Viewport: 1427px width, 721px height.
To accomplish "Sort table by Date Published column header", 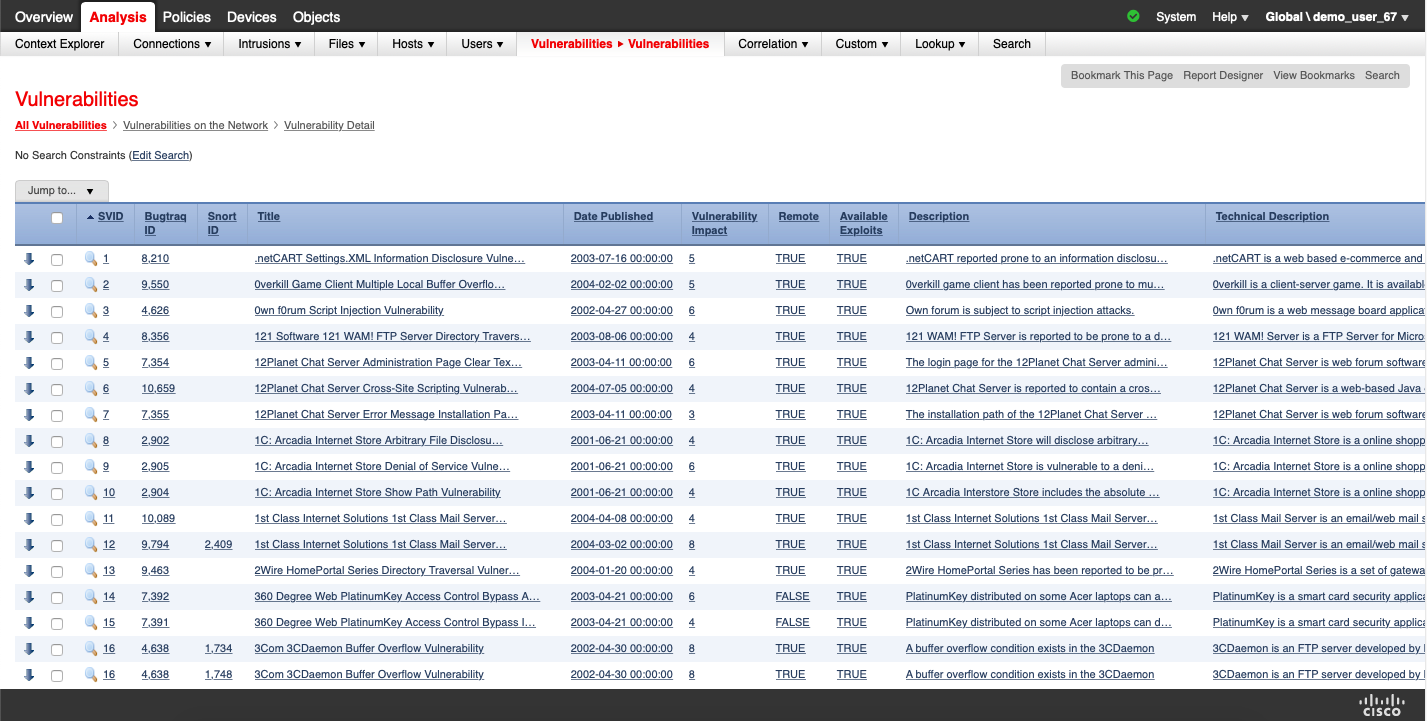I will coord(613,216).
